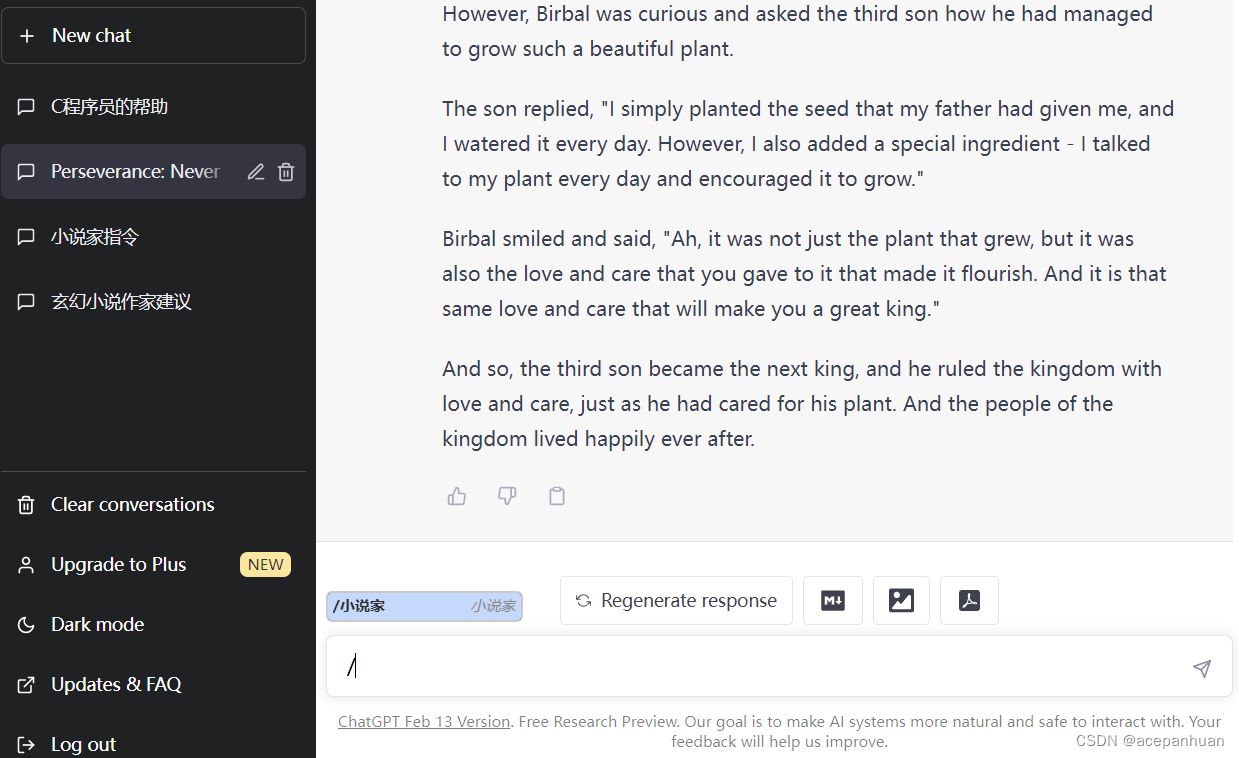The image size is (1239, 758).
Task: Delete the Perseverance chat with trash icon
Action: pos(286,172)
